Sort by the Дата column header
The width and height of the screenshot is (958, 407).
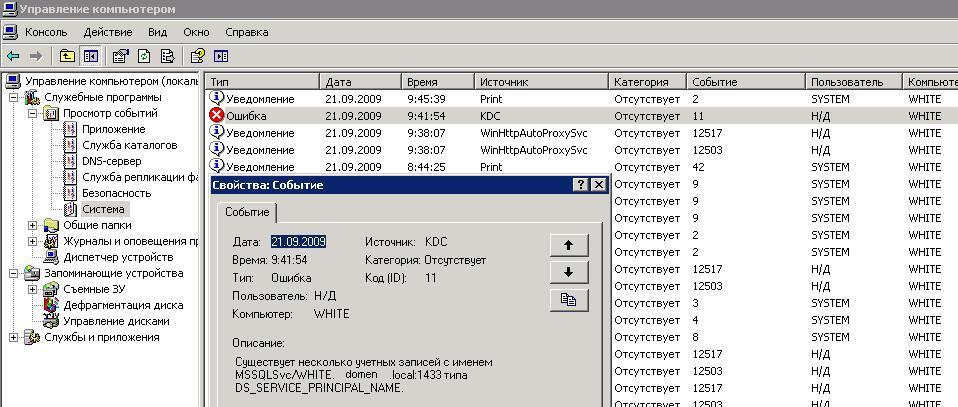point(360,81)
